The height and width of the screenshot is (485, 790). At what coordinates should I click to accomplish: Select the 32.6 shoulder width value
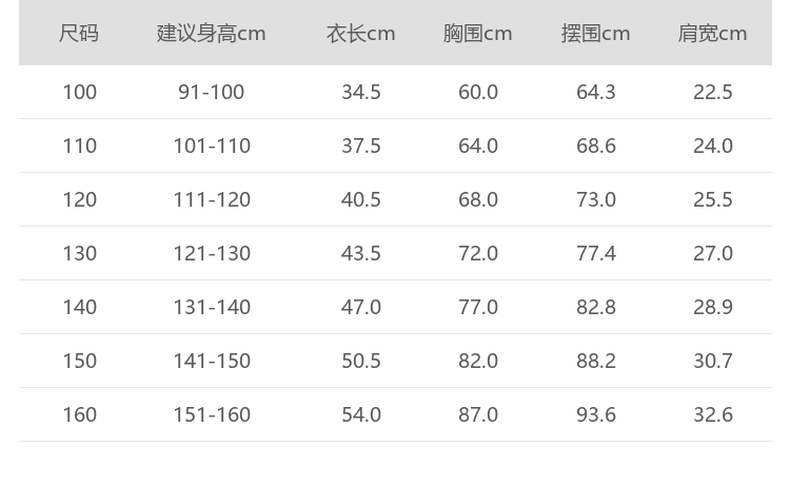point(713,414)
